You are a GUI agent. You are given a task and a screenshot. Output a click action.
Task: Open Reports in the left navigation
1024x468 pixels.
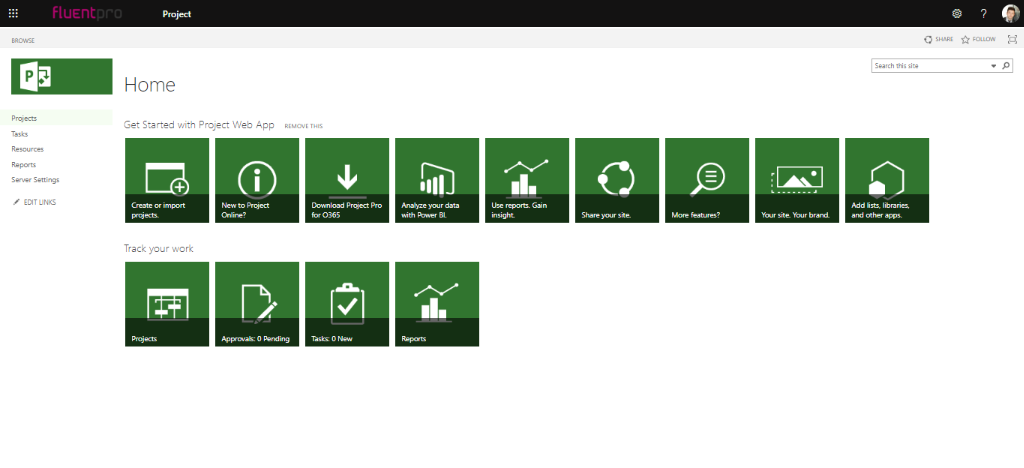[x=24, y=164]
